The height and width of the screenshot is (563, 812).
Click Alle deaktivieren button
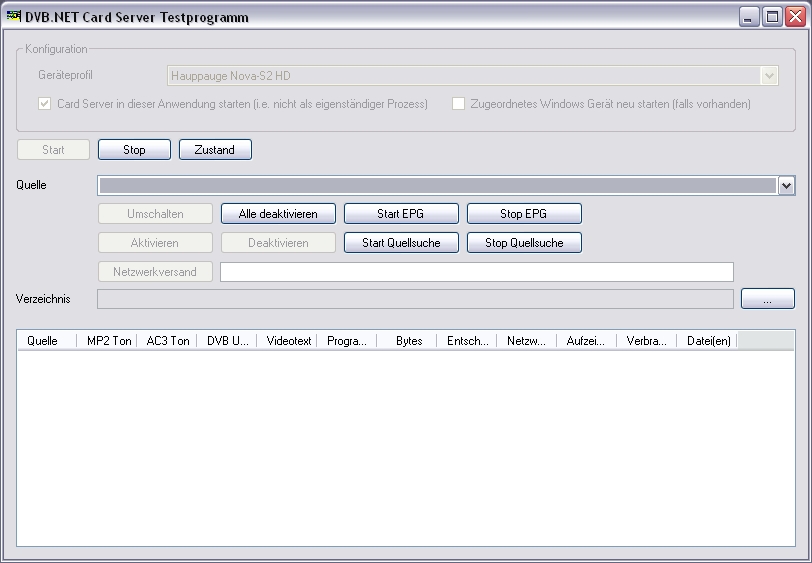point(278,214)
